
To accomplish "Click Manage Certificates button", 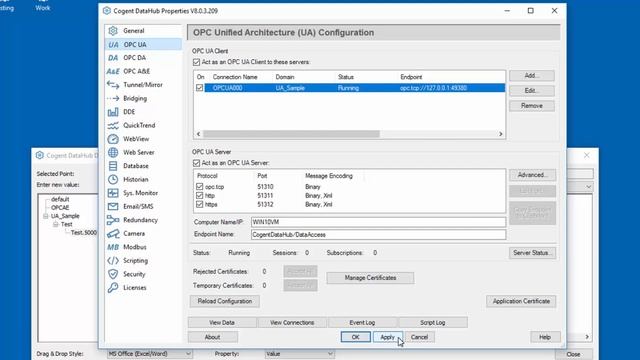I will tap(370, 278).
